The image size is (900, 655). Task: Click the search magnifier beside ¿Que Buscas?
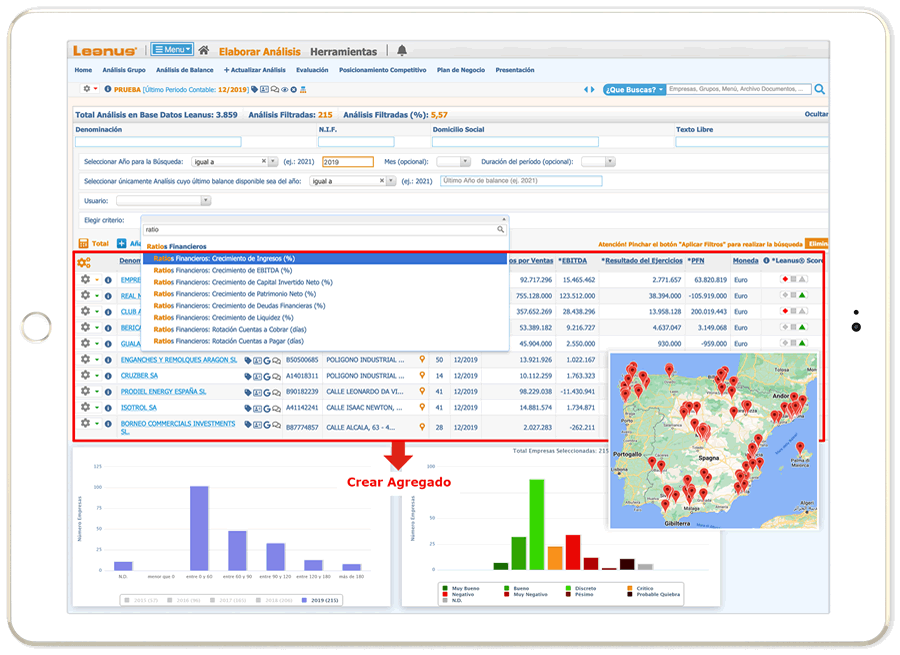click(x=820, y=90)
